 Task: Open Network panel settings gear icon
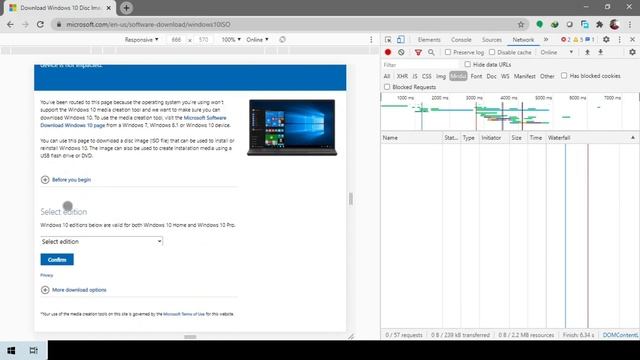tap(632, 52)
